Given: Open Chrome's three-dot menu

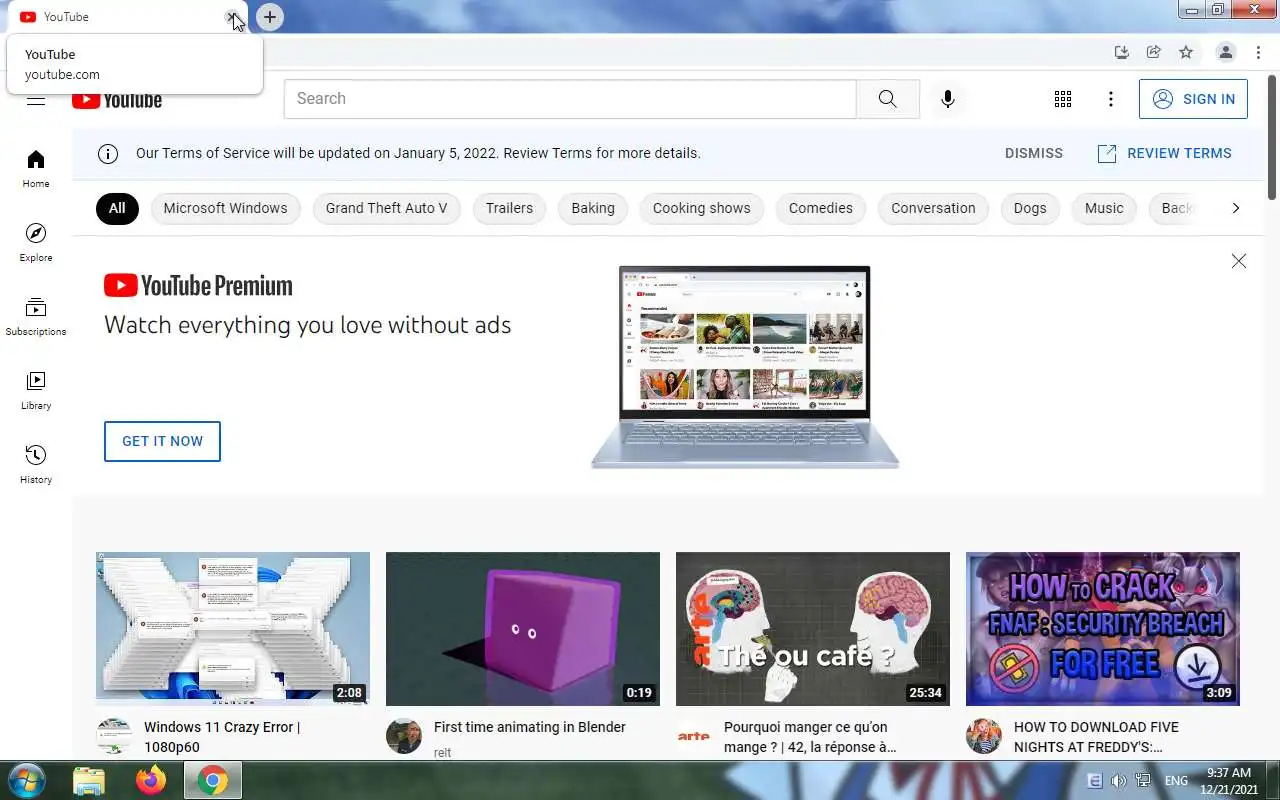Looking at the screenshot, I should click(x=1258, y=52).
